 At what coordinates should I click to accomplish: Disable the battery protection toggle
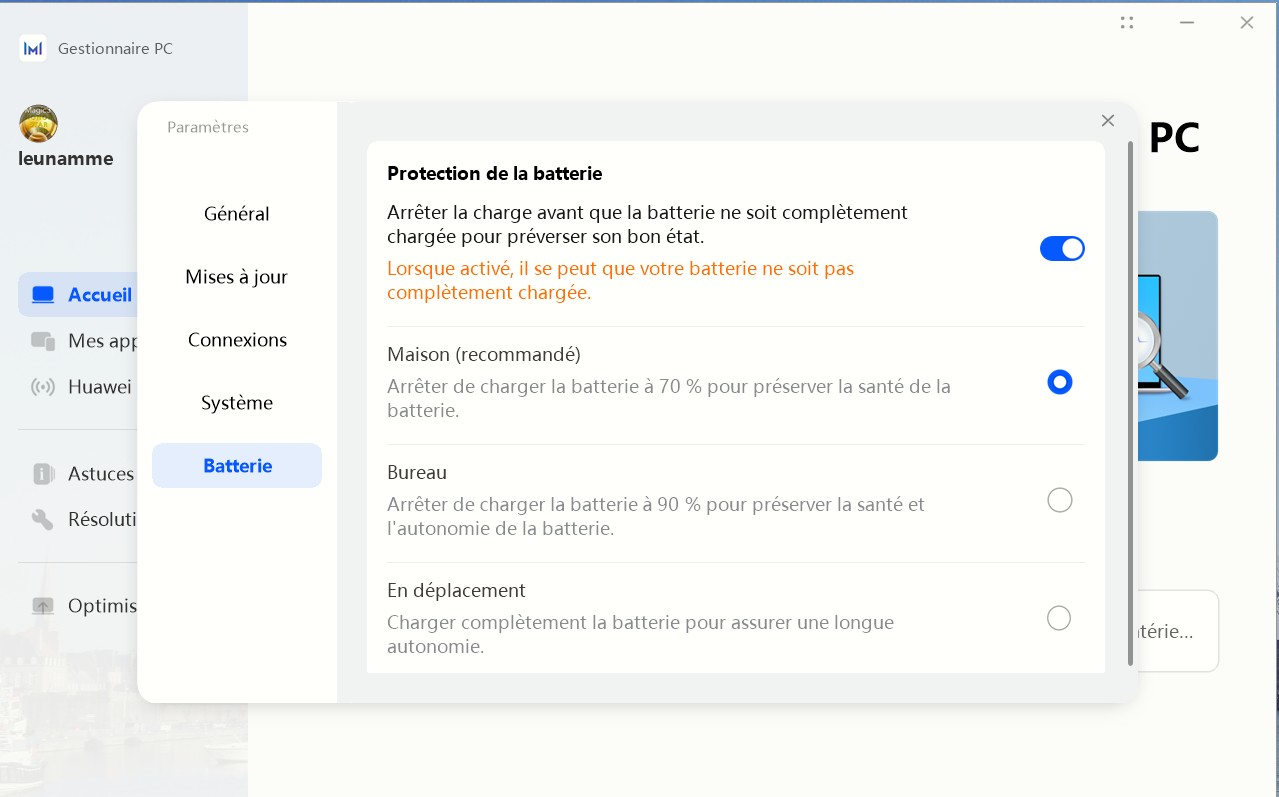[x=1062, y=249]
